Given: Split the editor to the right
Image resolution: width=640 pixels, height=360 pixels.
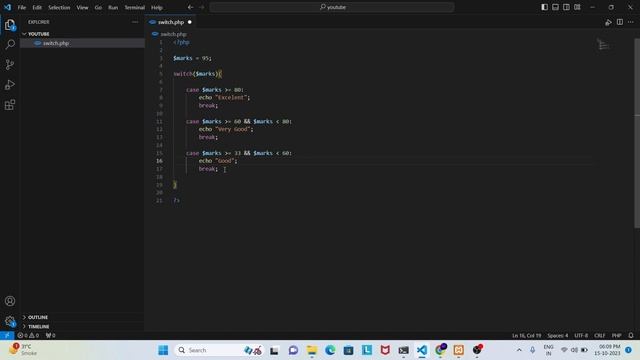Looking at the screenshot, I should 620,22.
